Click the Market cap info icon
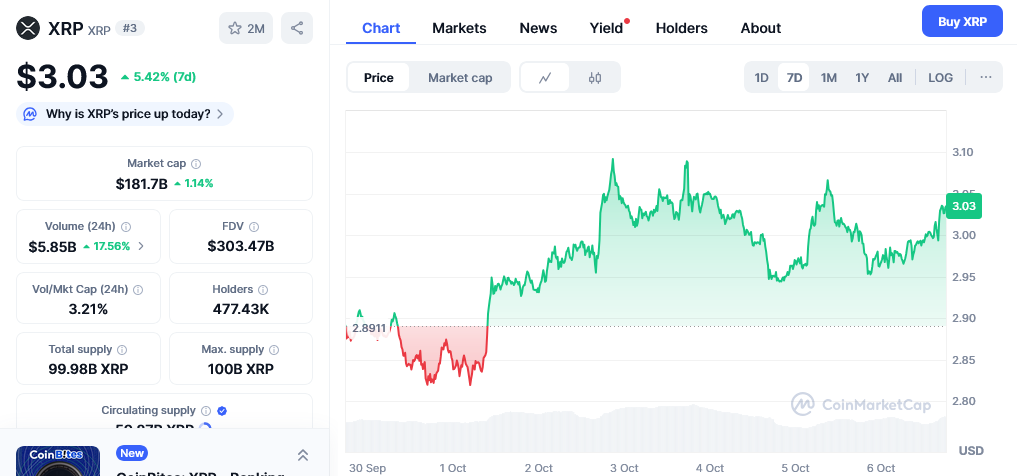 196,163
